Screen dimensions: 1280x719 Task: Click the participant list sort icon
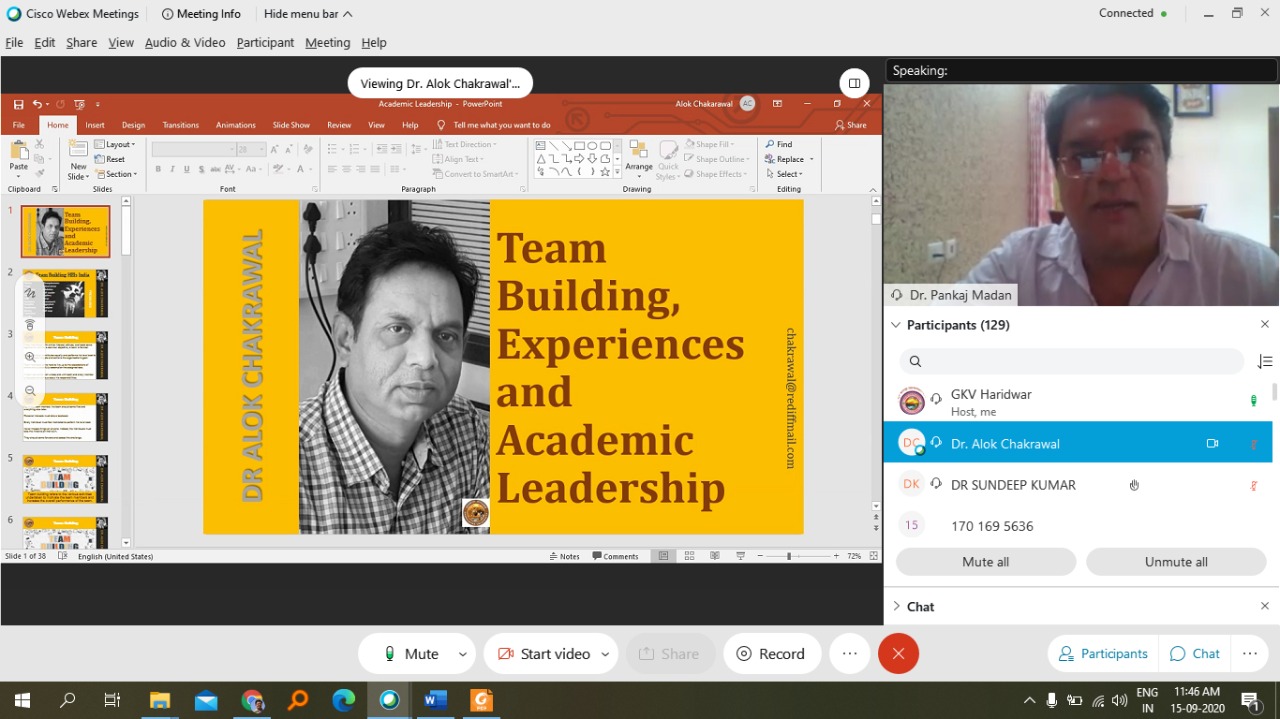(1265, 362)
